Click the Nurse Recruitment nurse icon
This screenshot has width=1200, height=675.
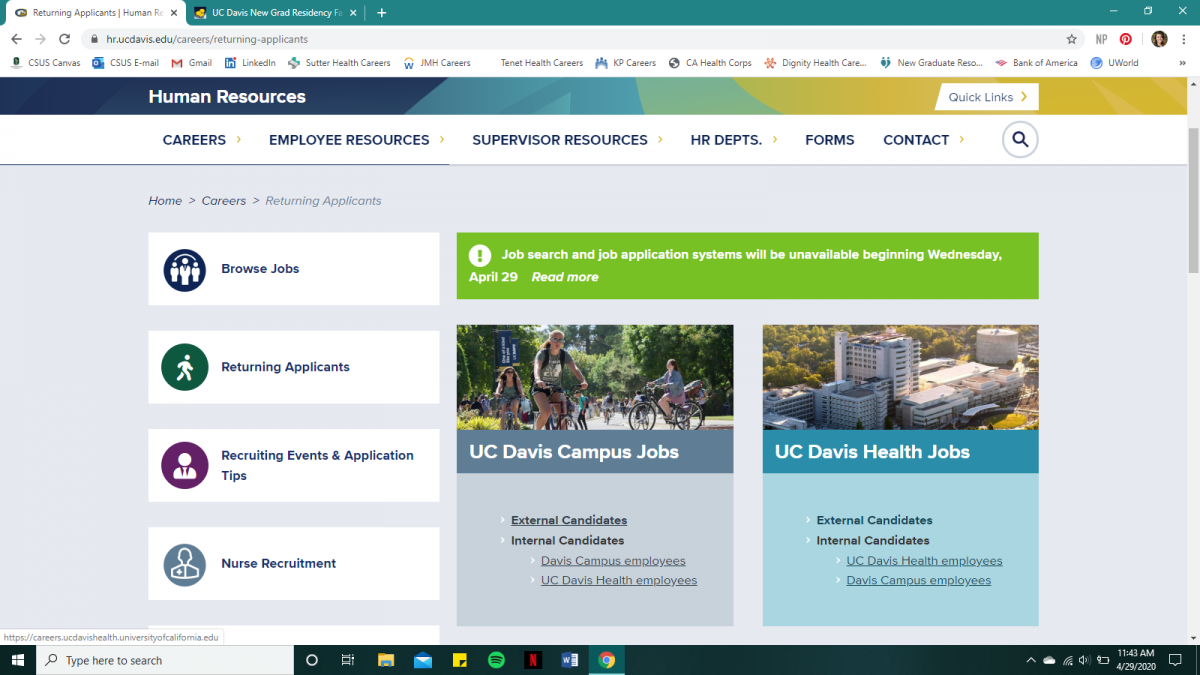(184, 564)
